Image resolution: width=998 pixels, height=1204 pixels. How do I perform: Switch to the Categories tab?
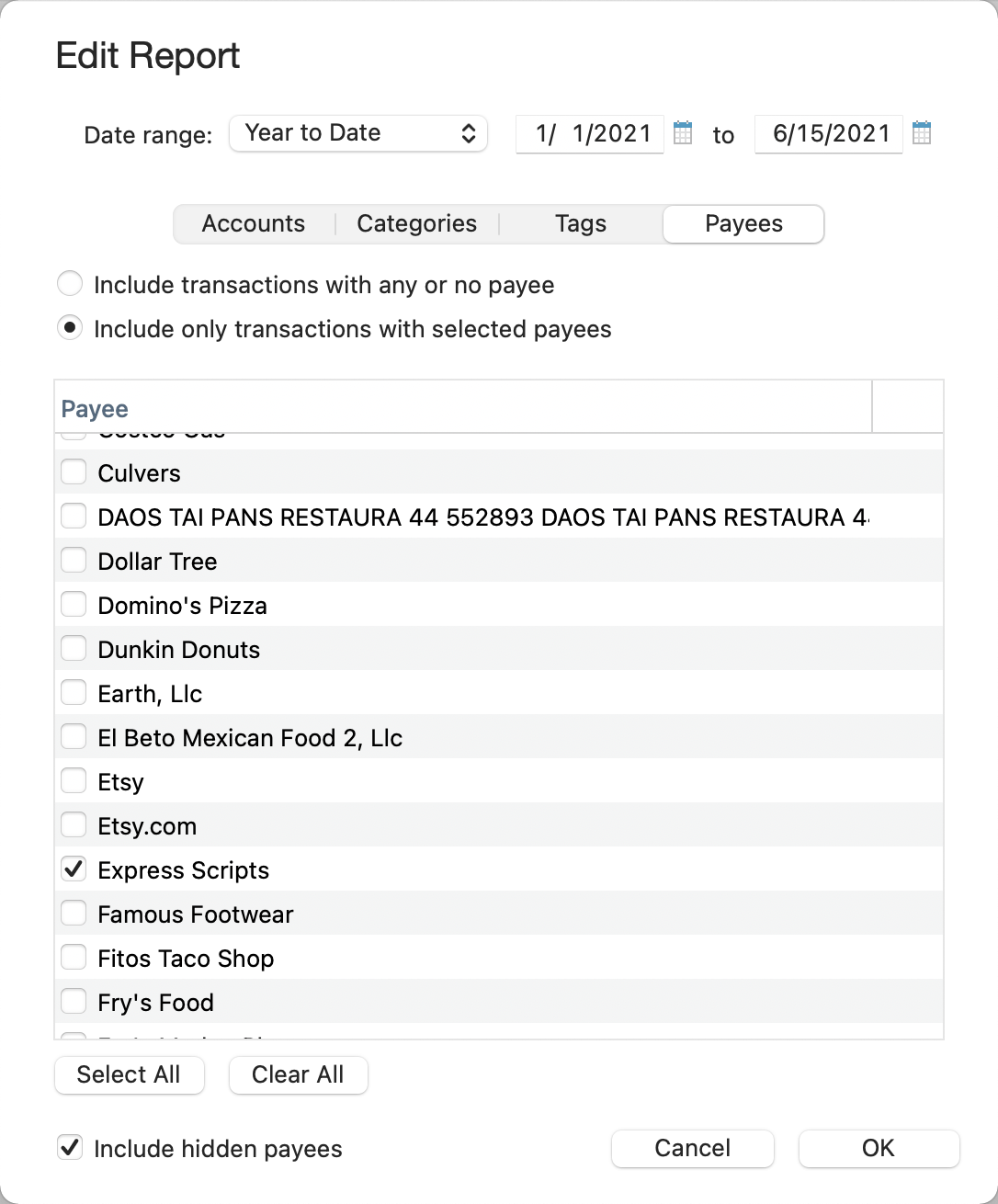[x=416, y=224]
